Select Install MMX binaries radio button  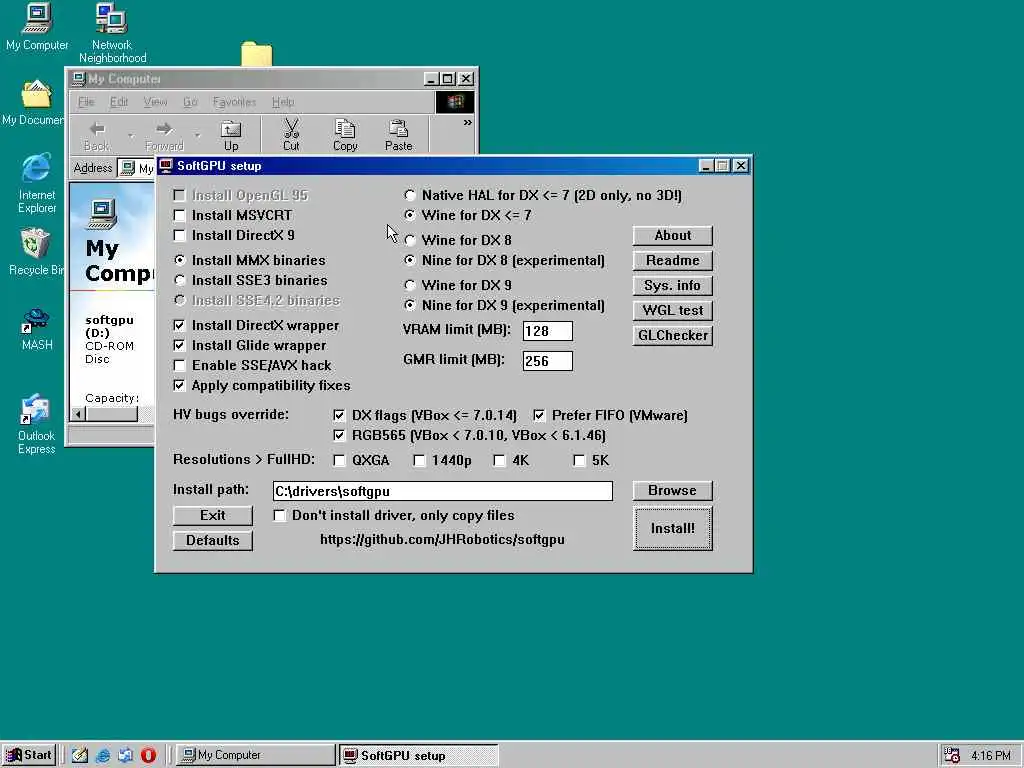180,260
